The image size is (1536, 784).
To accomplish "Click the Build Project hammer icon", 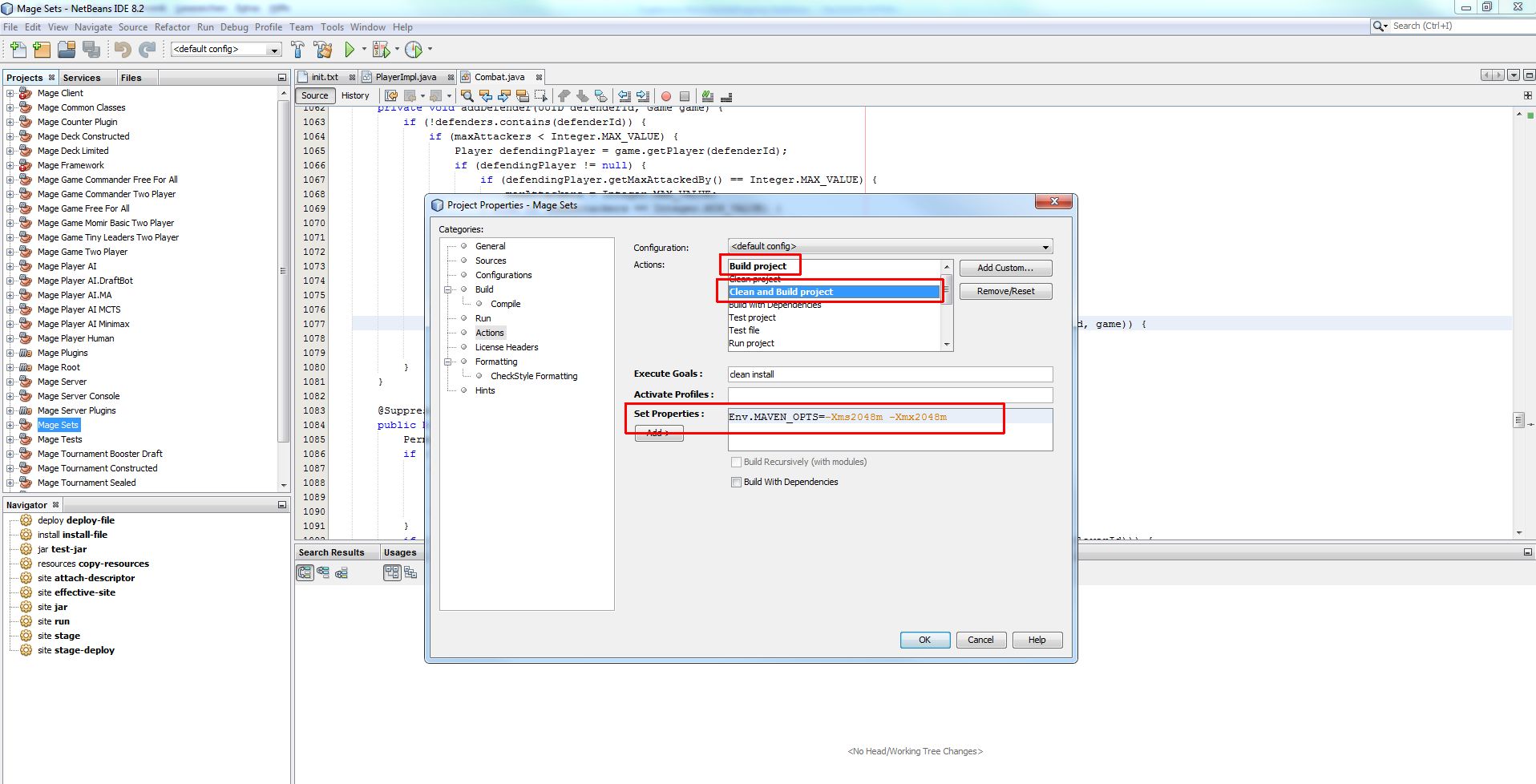I will point(297,50).
